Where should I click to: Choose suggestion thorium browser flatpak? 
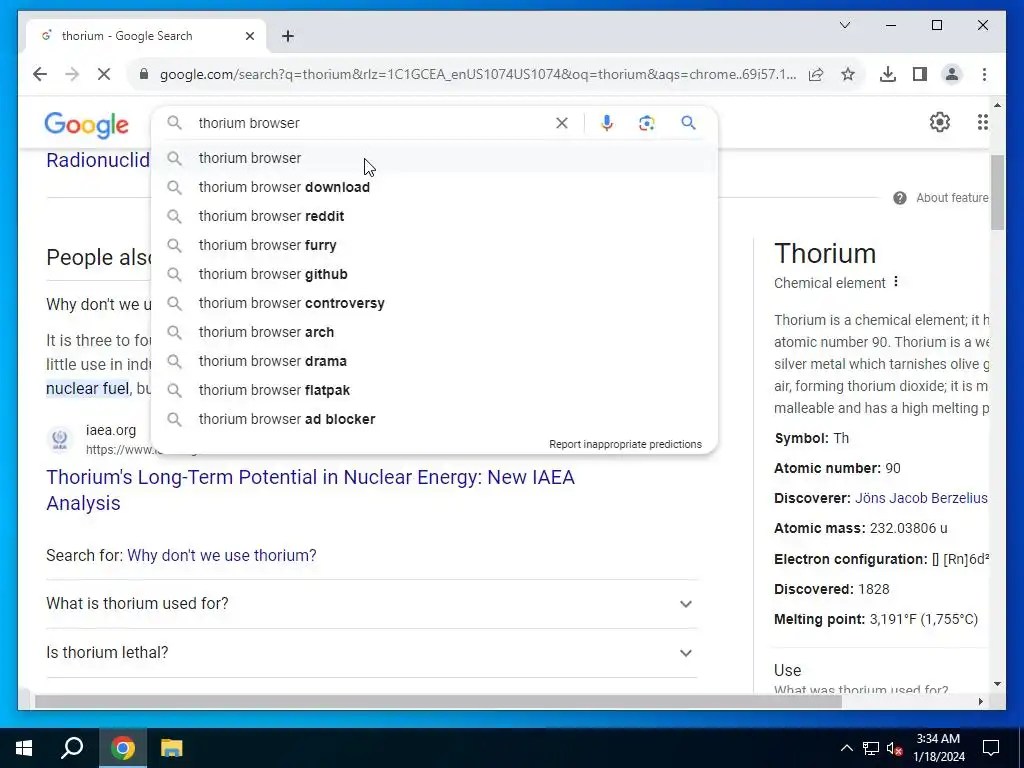point(434,390)
